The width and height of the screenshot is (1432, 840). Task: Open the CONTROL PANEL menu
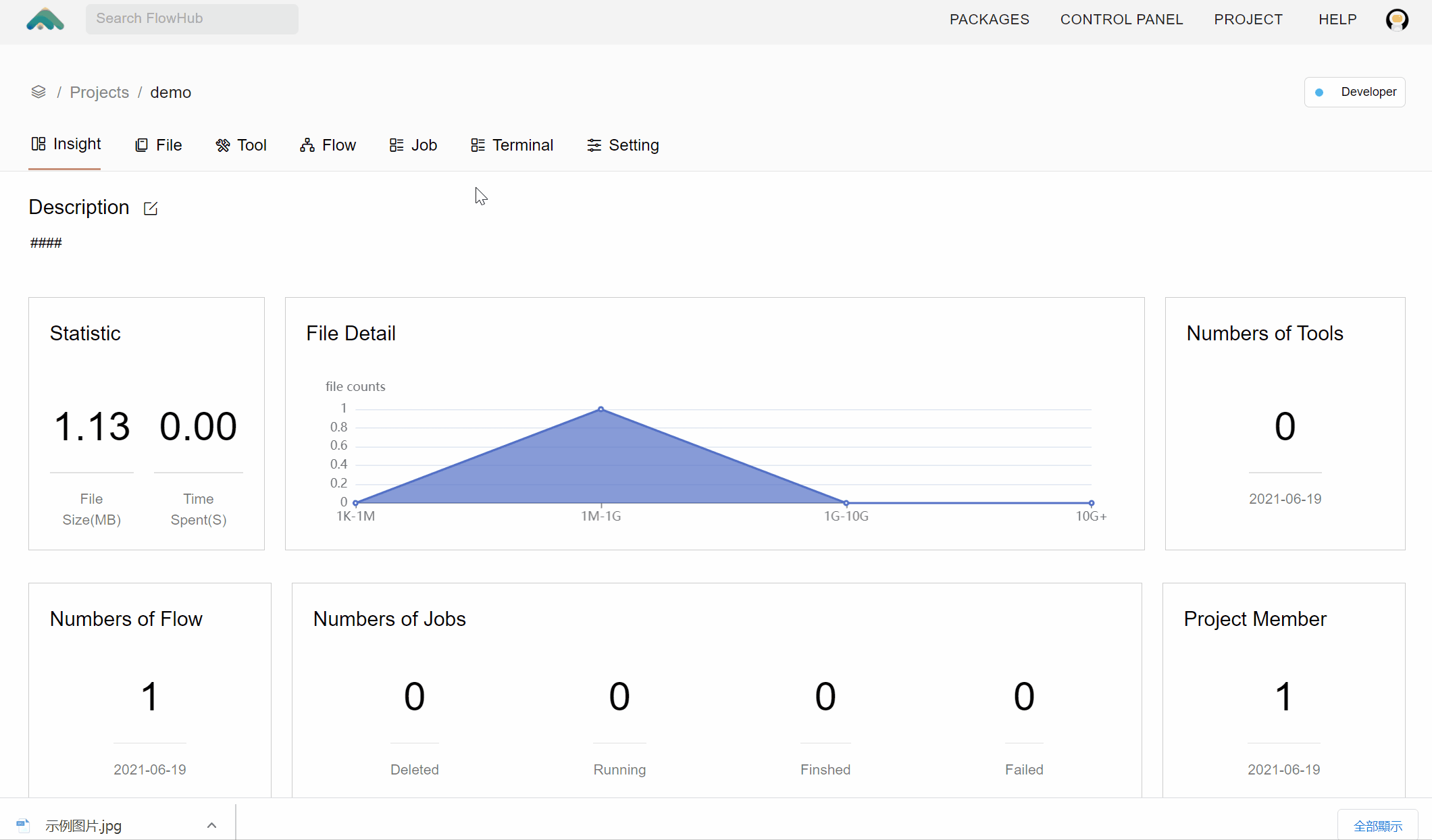click(1121, 20)
